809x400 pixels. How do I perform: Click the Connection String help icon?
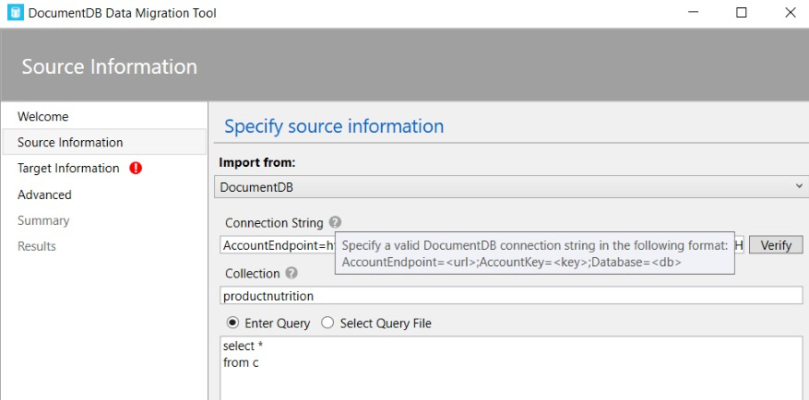335,222
